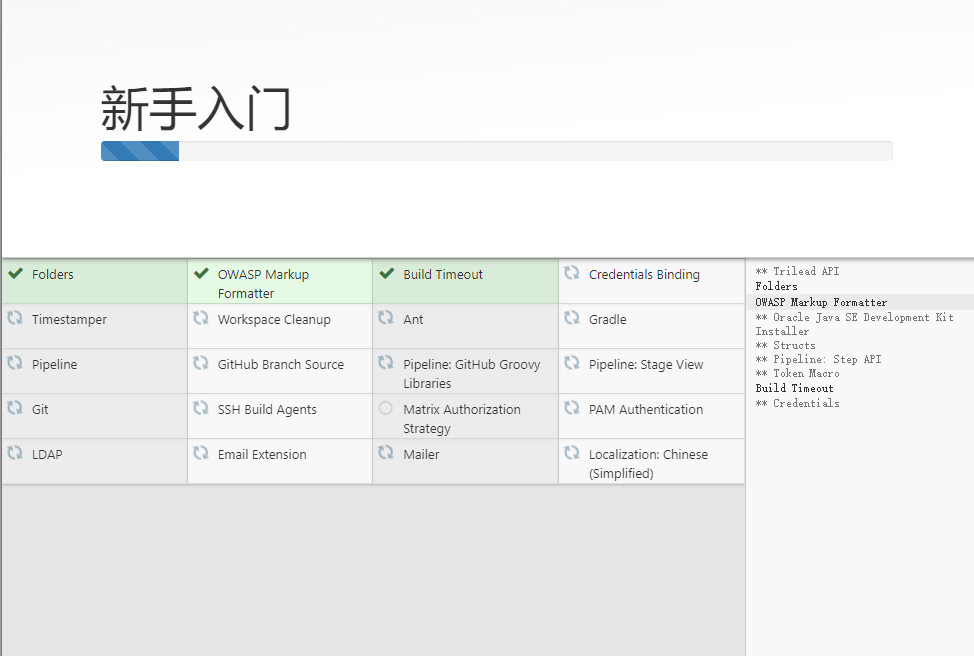This screenshot has height=656, width=974.
Task: Click the loading icon beside LDAP
Action: coord(15,453)
